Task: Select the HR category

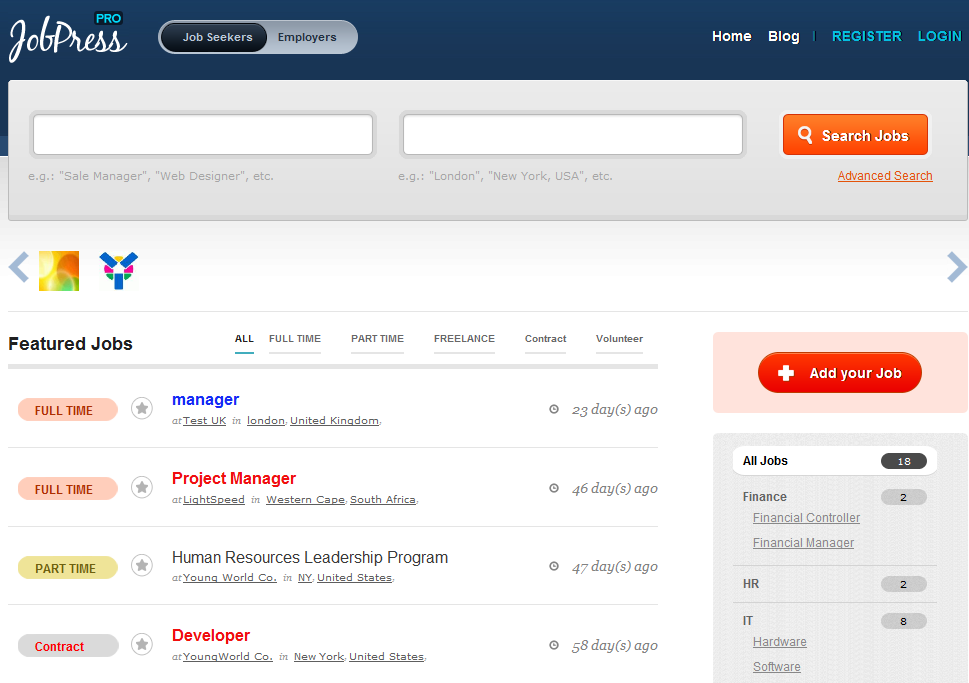Action: 751,583
